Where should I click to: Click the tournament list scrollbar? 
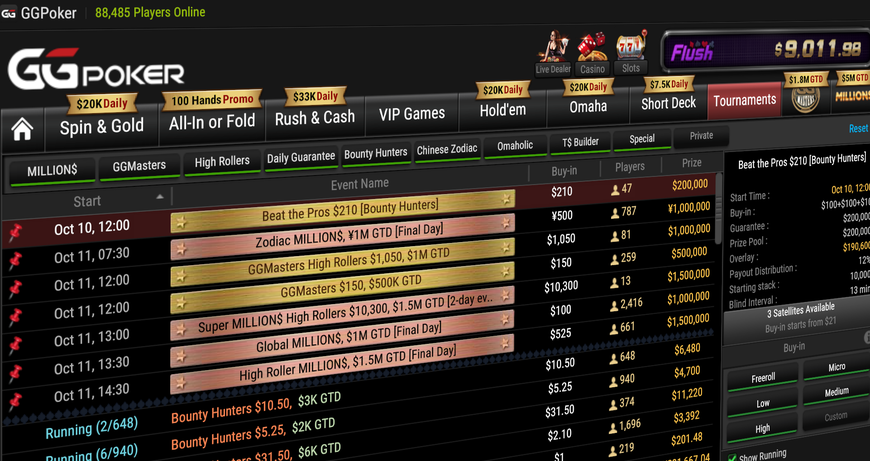pos(719,210)
